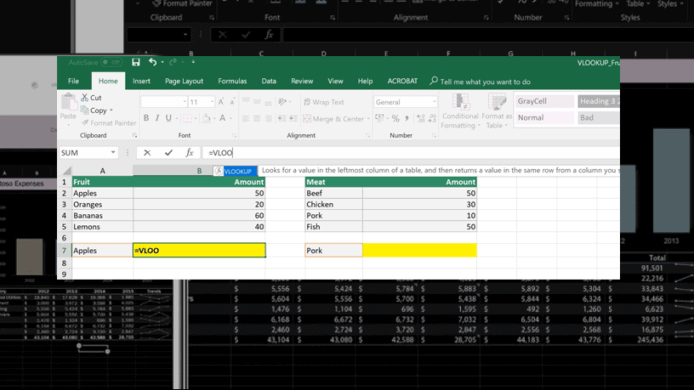This screenshot has height=390, width=694.
Task: Select column A header
Action: point(102,171)
